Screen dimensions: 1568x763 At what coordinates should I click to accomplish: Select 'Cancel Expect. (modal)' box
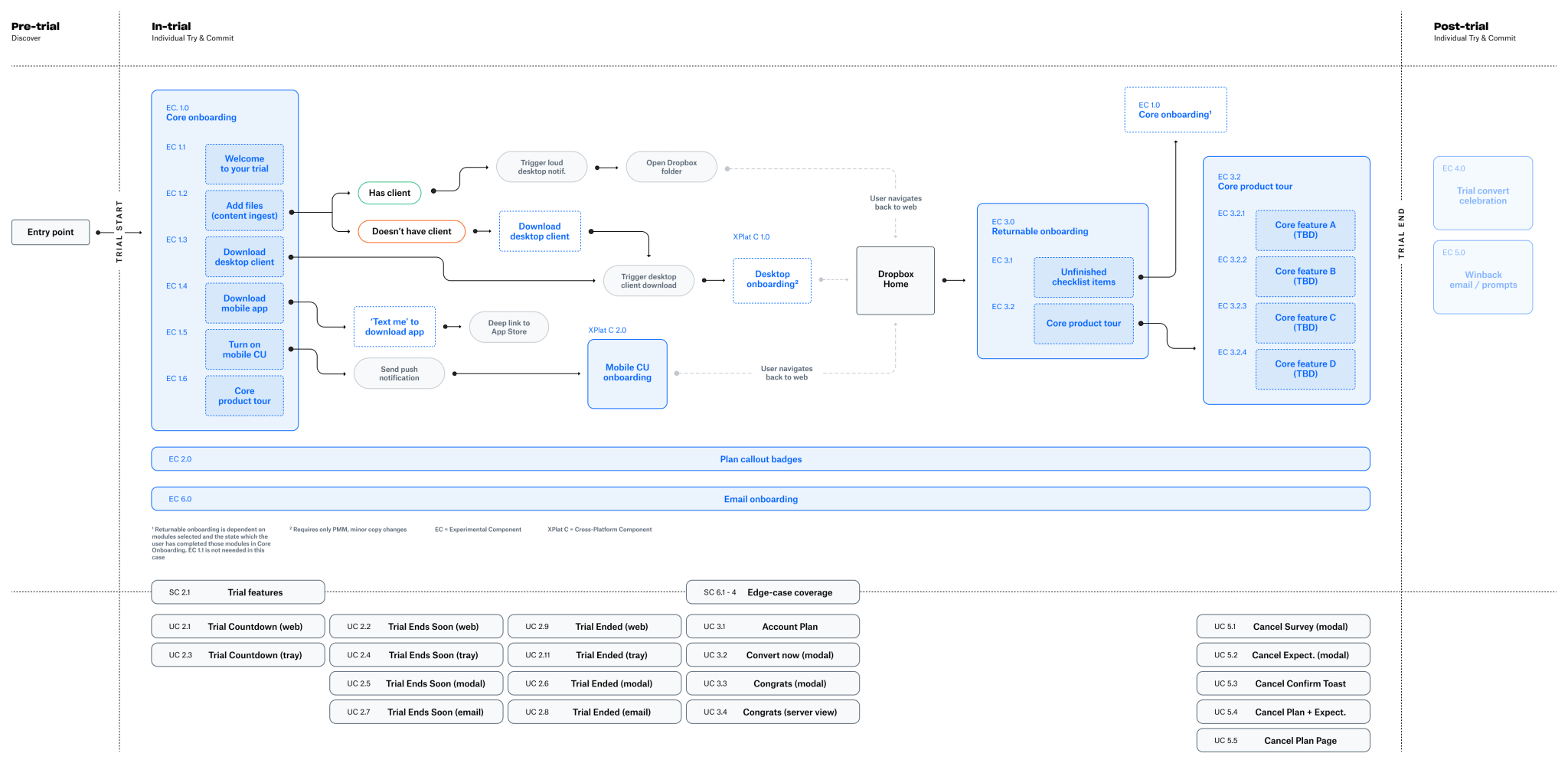1283,655
